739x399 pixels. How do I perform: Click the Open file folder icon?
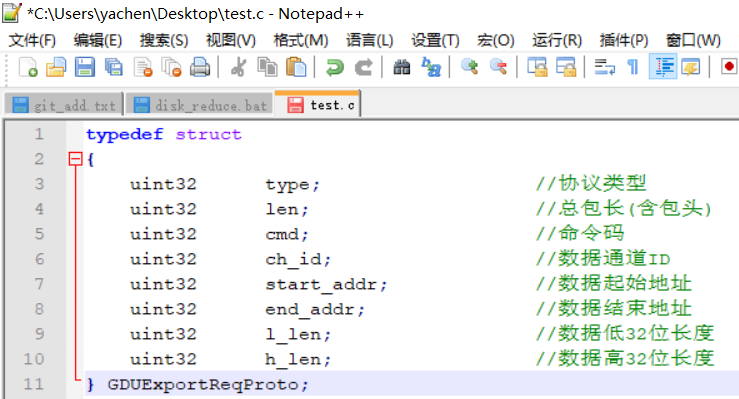tap(56, 67)
